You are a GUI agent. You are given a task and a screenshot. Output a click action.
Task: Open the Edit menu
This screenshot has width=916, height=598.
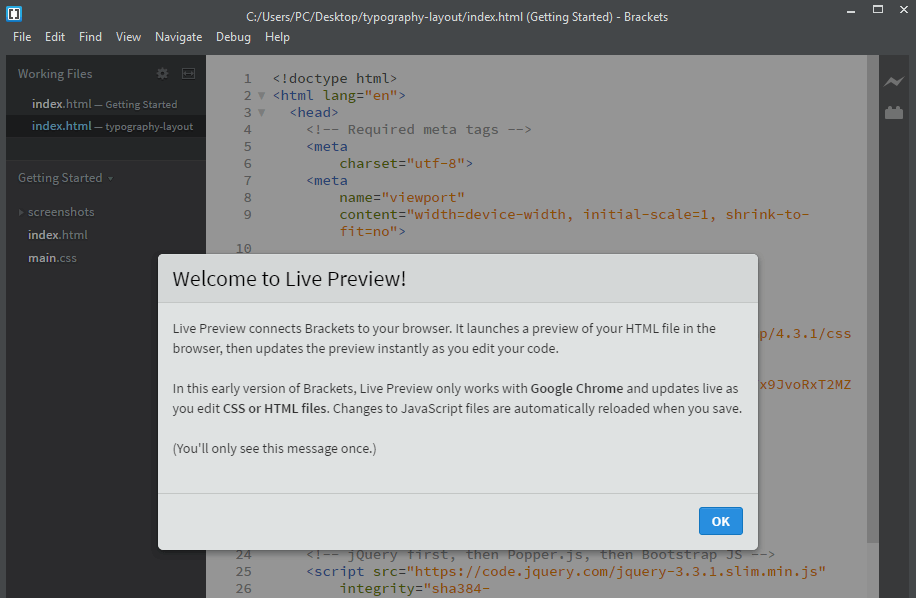click(x=55, y=37)
